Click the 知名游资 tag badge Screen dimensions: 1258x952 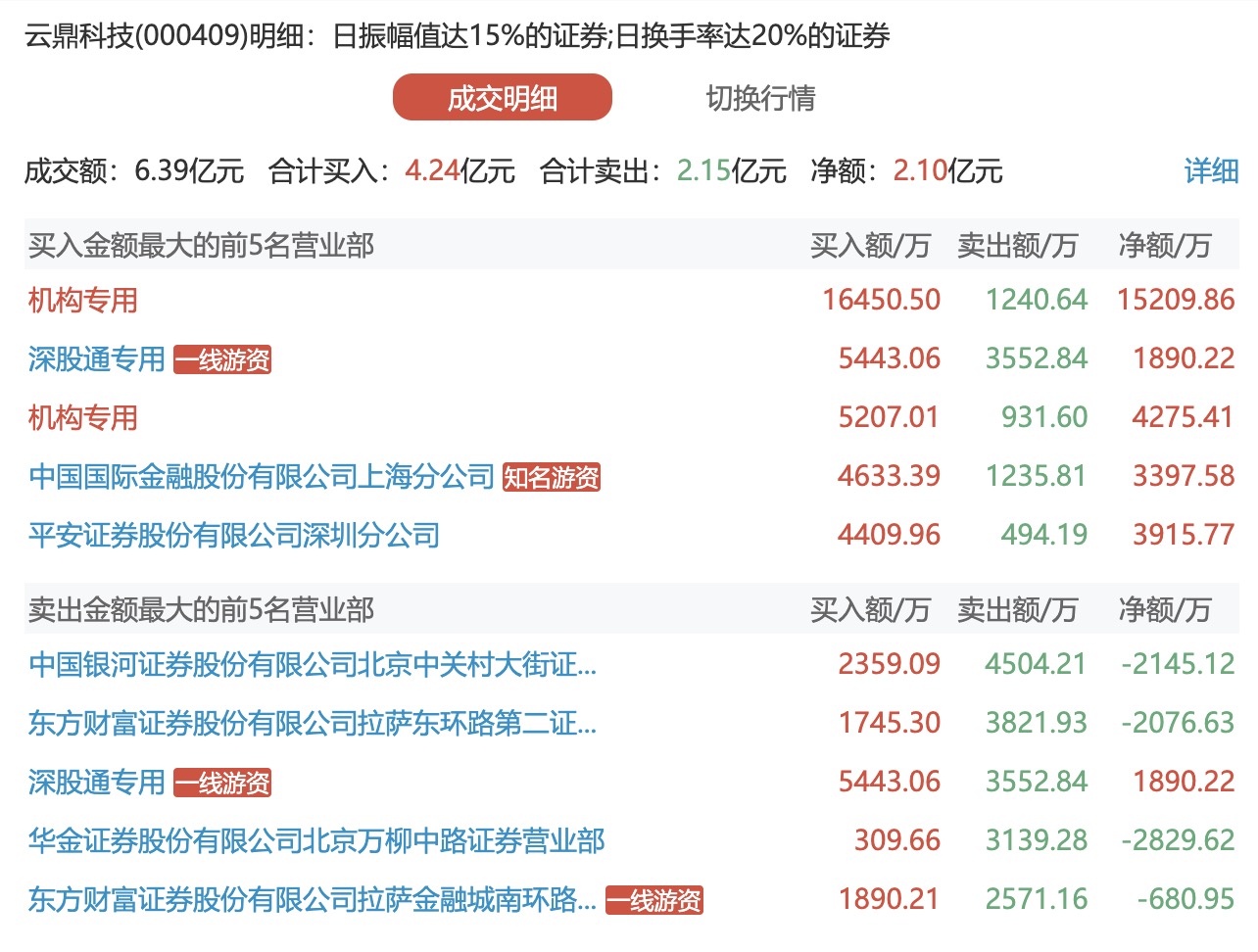pos(551,478)
